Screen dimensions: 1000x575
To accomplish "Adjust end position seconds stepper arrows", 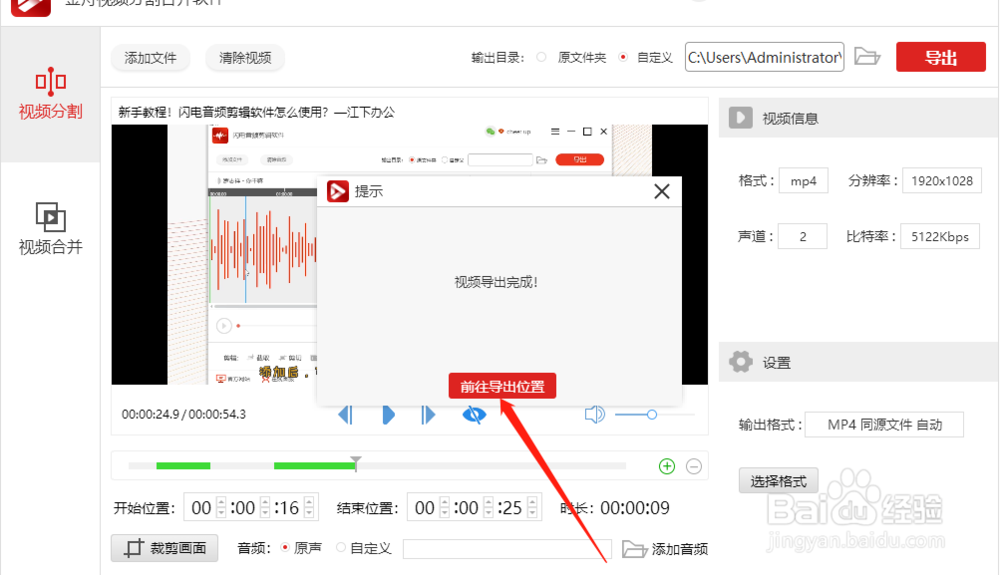I will pos(533,508).
